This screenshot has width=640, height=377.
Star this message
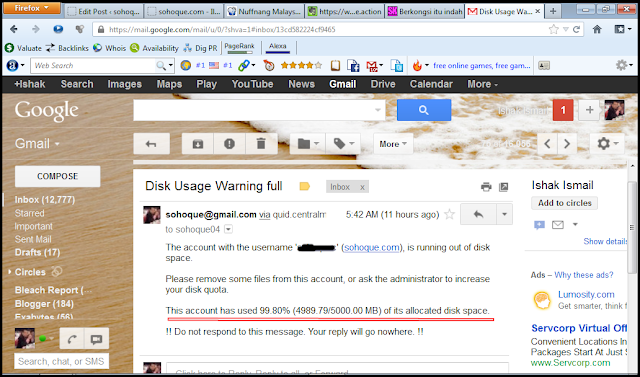pyautogui.click(x=449, y=214)
